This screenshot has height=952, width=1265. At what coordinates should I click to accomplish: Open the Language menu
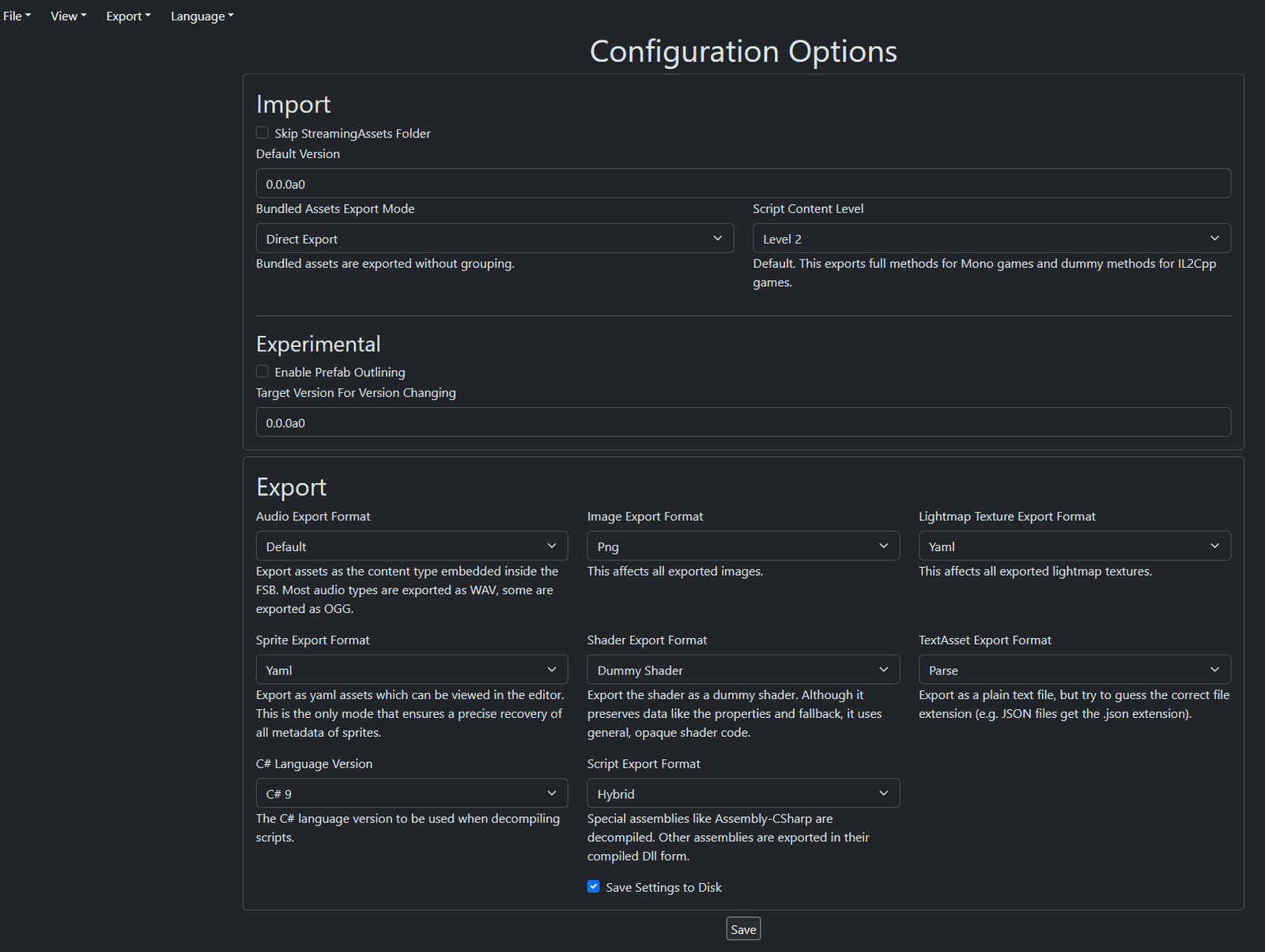click(x=202, y=16)
